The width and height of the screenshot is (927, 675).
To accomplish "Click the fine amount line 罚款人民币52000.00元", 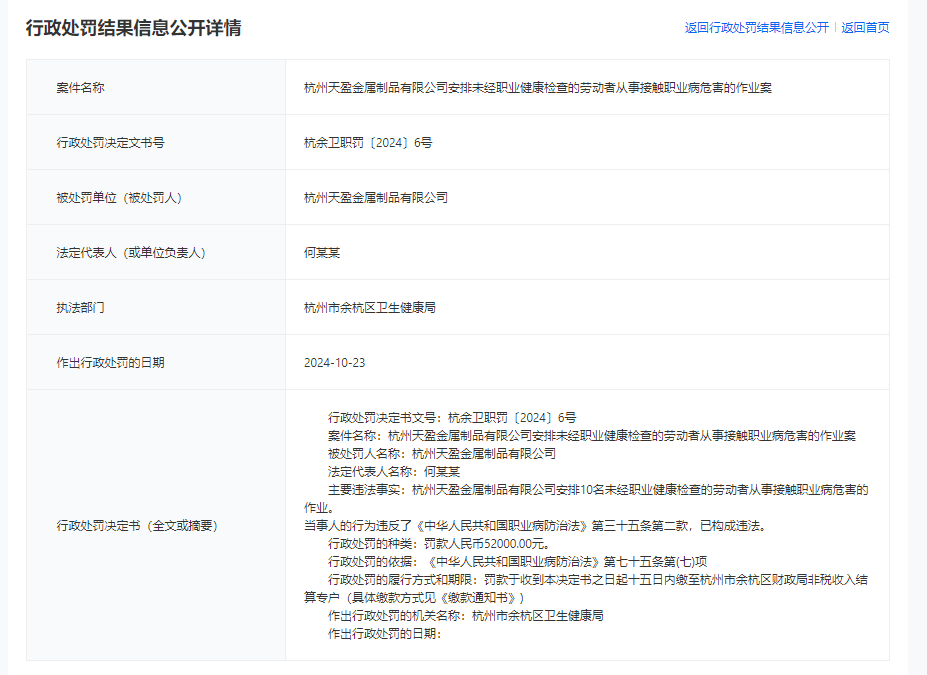I will [440, 543].
